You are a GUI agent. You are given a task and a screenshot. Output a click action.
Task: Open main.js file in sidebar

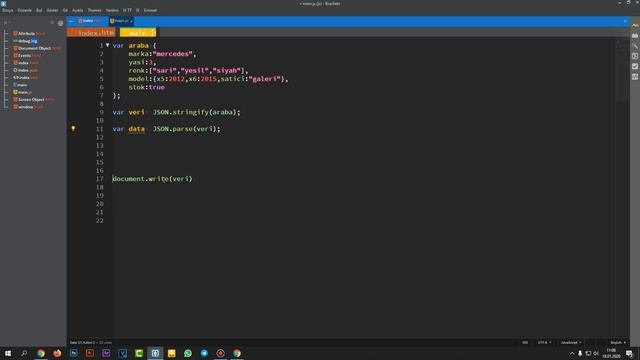(22, 92)
